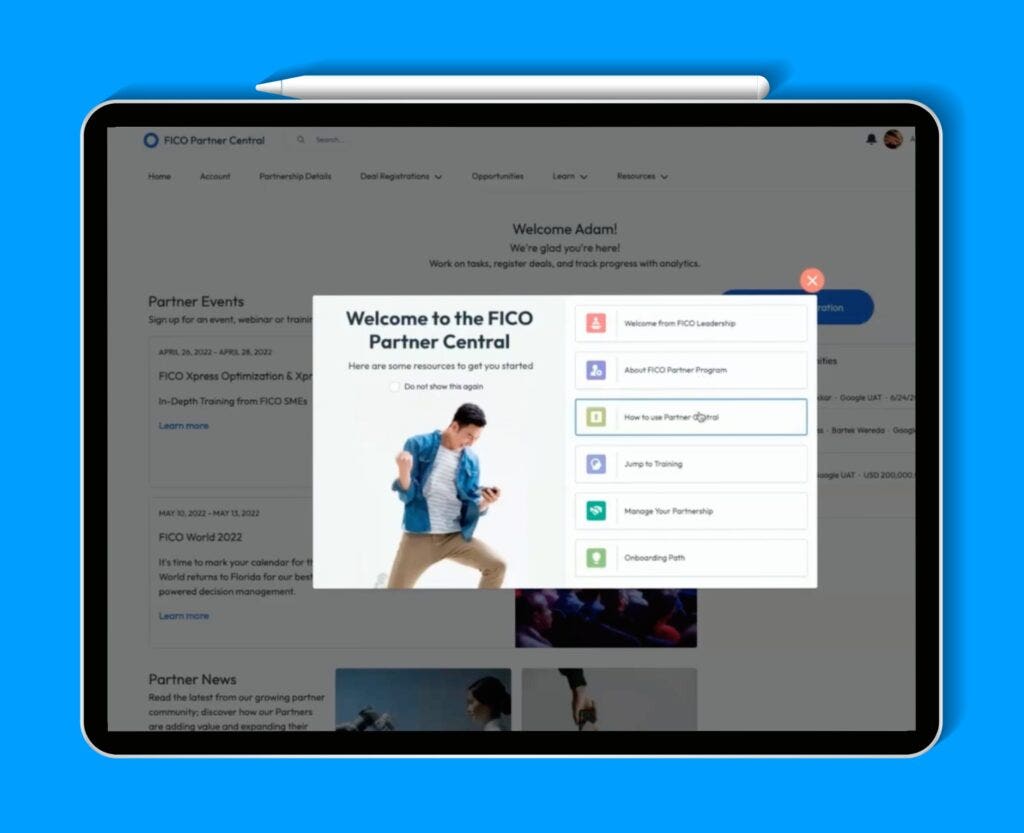This screenshot has width=1024, height=833.
Task: Click the About FICO Partner Program icon
Action: (x=596, y=370)
